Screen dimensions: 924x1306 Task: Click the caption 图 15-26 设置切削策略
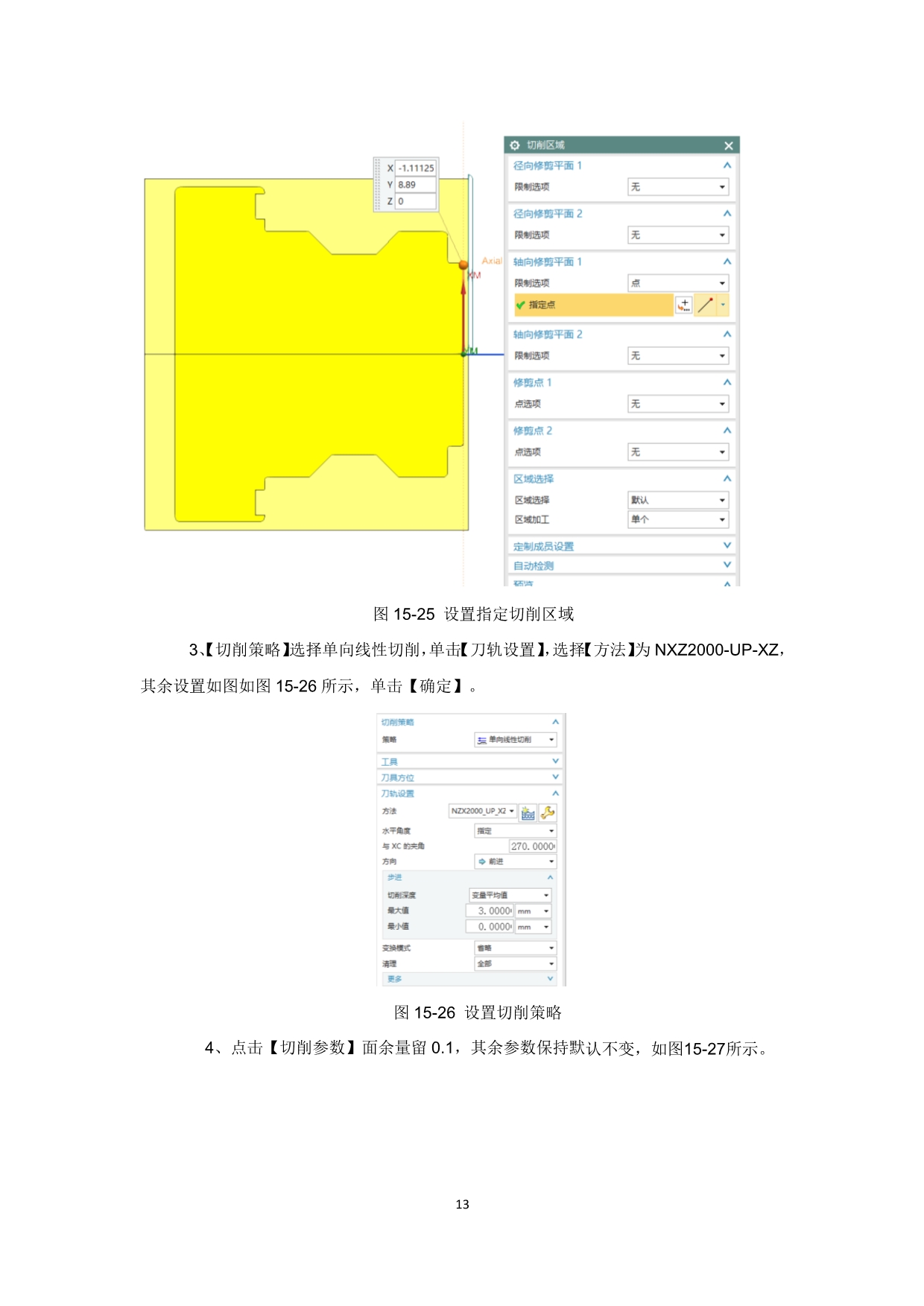click(x=478, y=1013)
